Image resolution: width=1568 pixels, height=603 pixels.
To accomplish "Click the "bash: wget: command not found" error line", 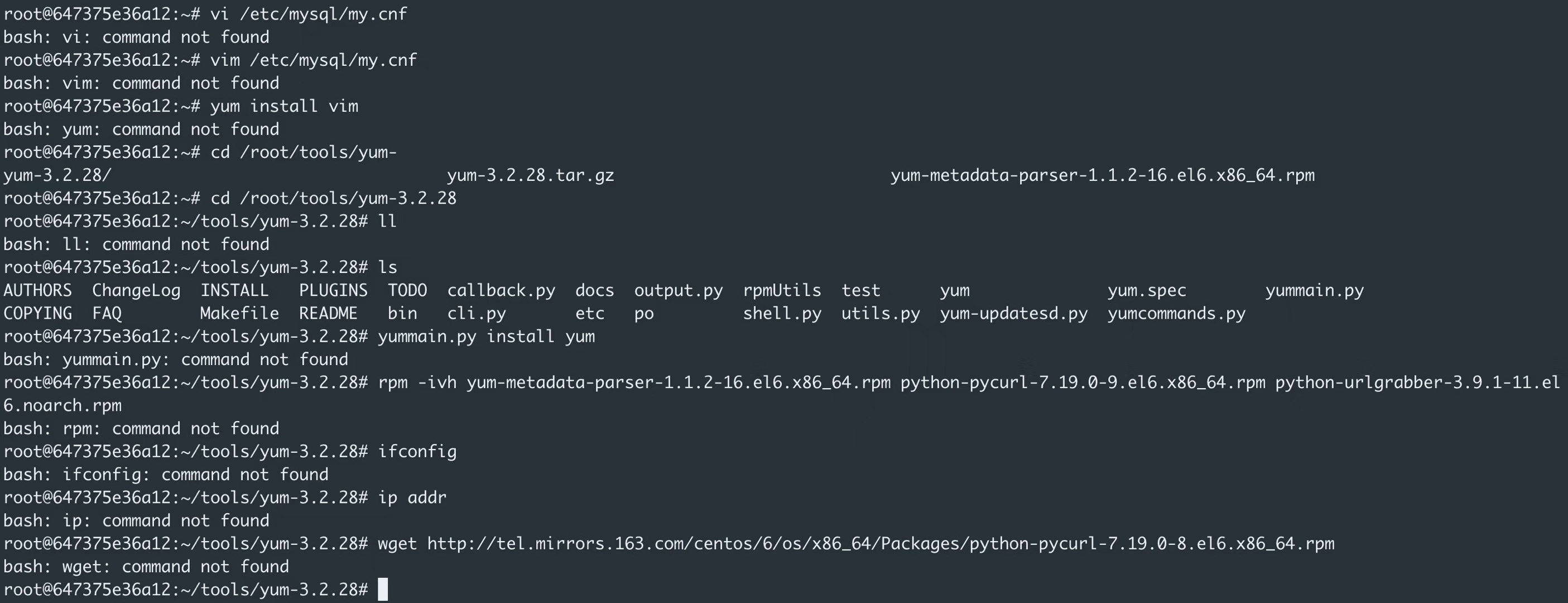I will click(x=146, y=567).
